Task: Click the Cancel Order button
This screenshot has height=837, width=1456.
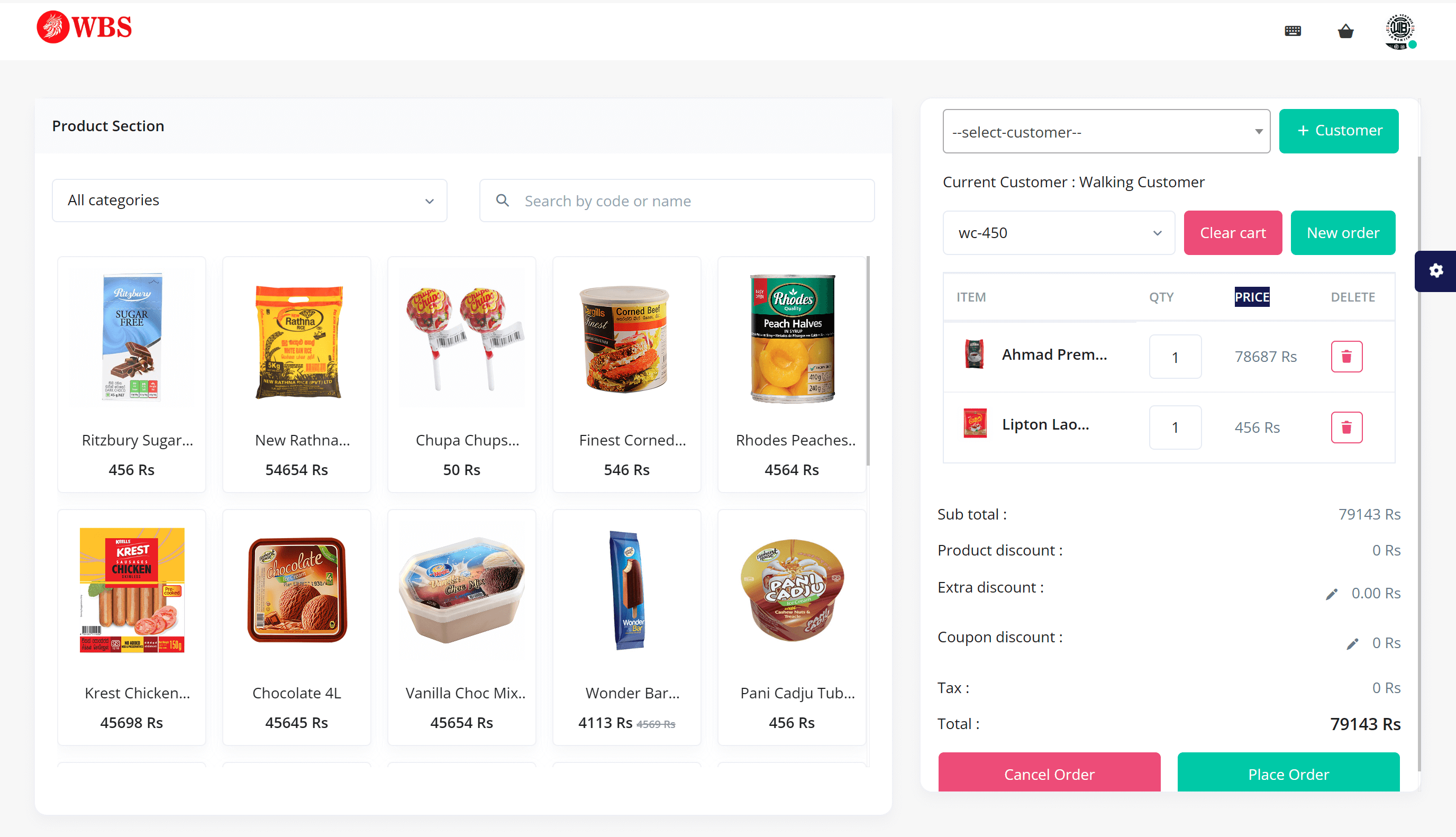Action: (1049, 773)
